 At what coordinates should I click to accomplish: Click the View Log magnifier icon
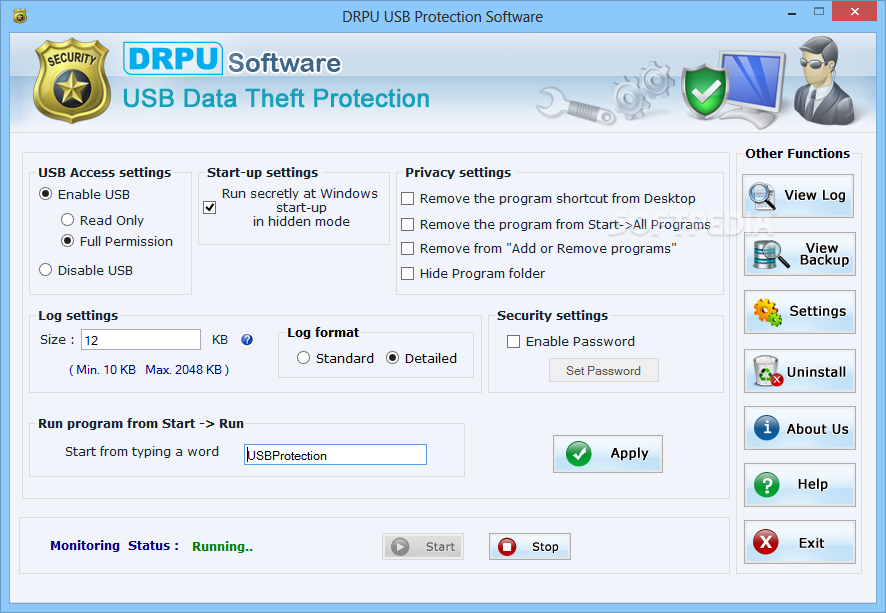pos(762,197)
